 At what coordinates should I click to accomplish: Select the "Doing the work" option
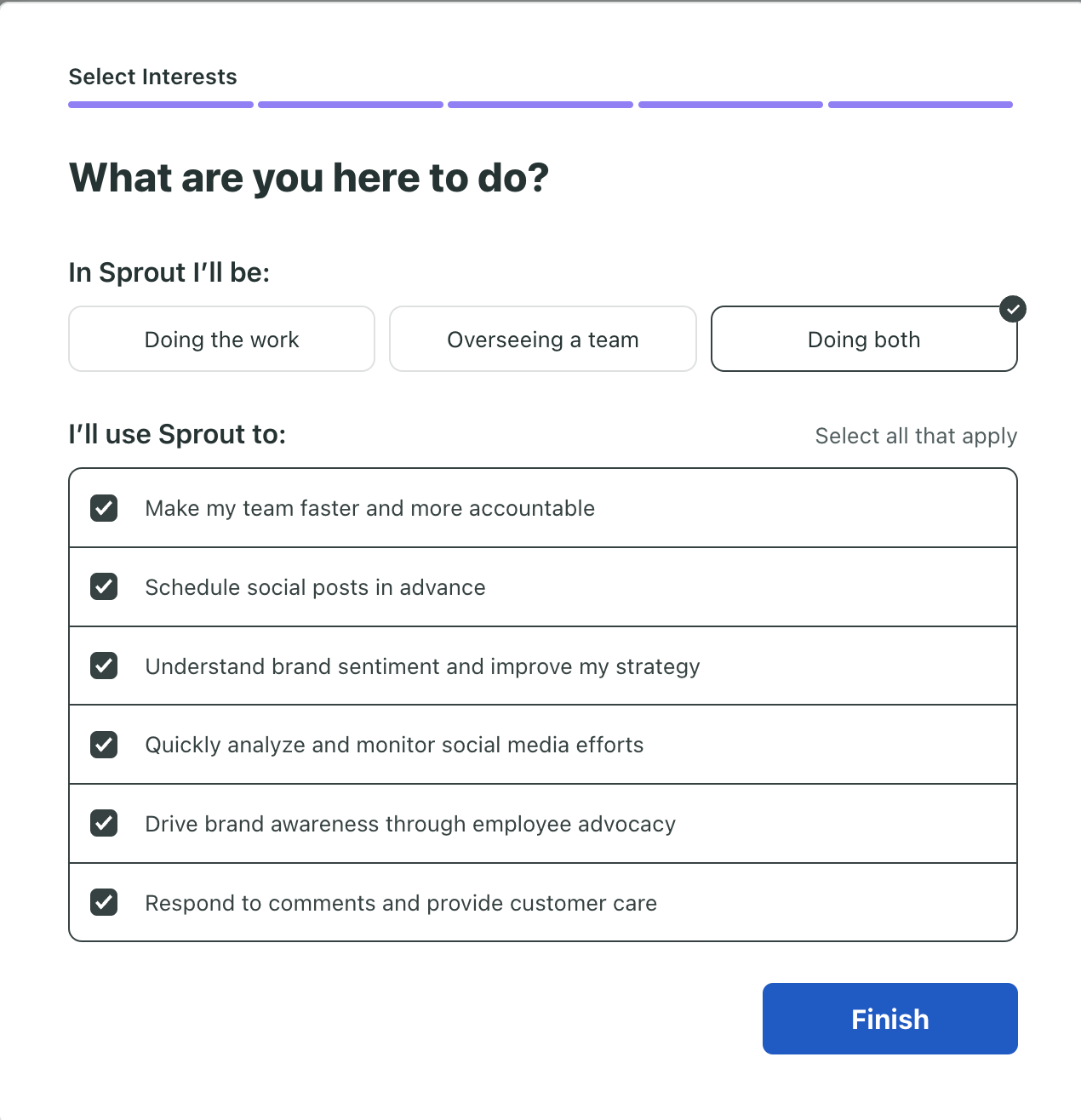[x=221, y=339]
